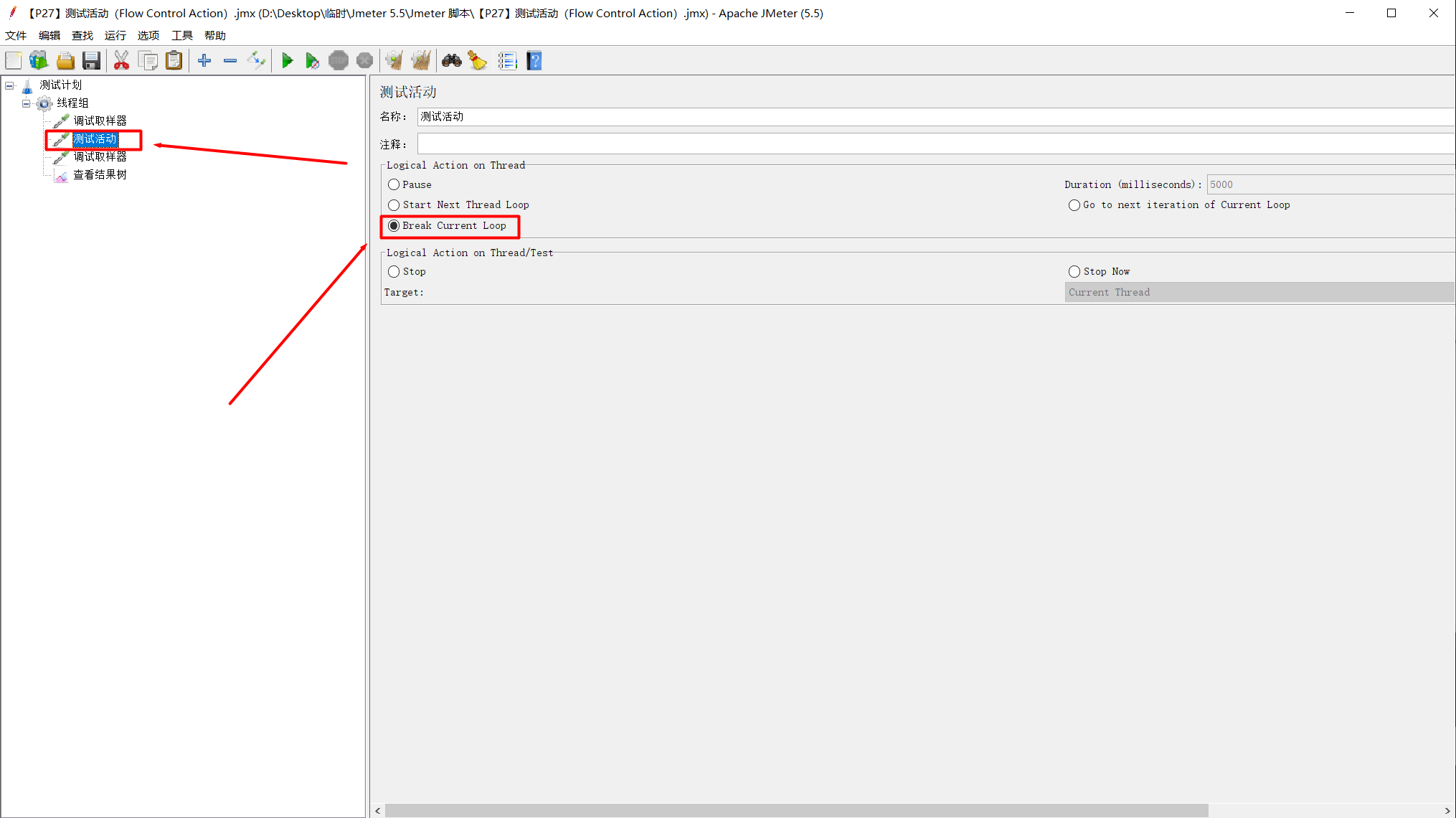
Task: Select Start Next Thread Loop option
Action: (394, 205)
